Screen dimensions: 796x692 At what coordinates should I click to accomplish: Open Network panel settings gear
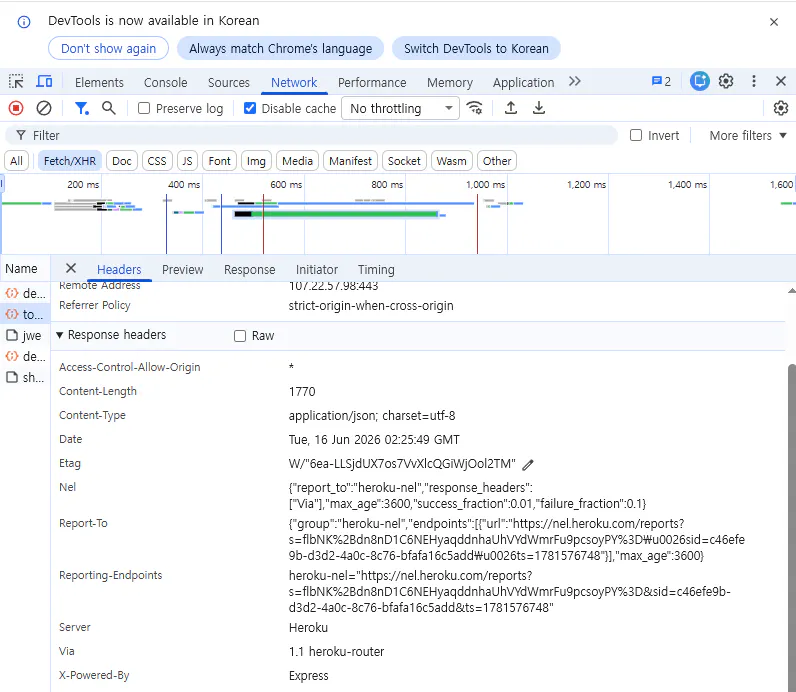click(x=781, y=108)
